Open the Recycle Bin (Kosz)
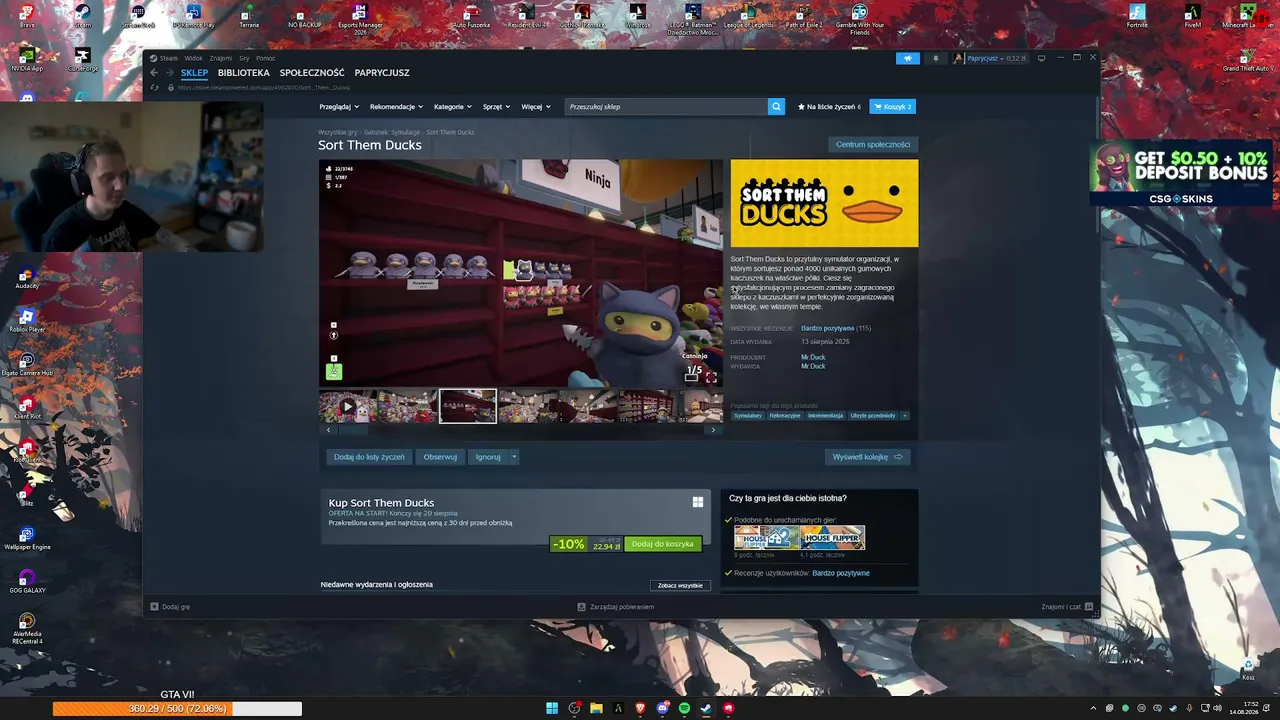1280x720 pixels. pyautogui.click(x=1248, y=669)
